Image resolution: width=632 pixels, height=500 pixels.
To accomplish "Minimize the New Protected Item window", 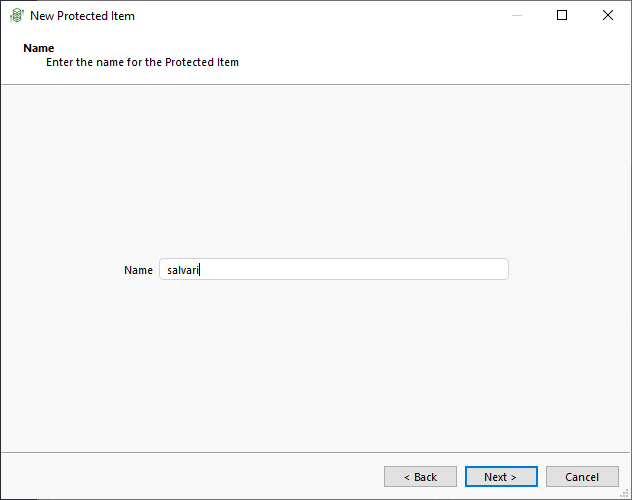I will (x=517, y=15).
